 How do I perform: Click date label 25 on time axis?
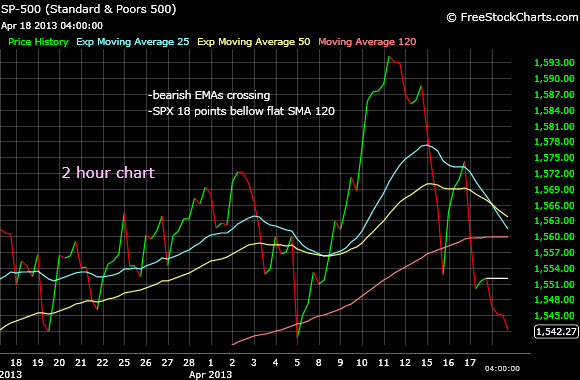click(124, 363)
